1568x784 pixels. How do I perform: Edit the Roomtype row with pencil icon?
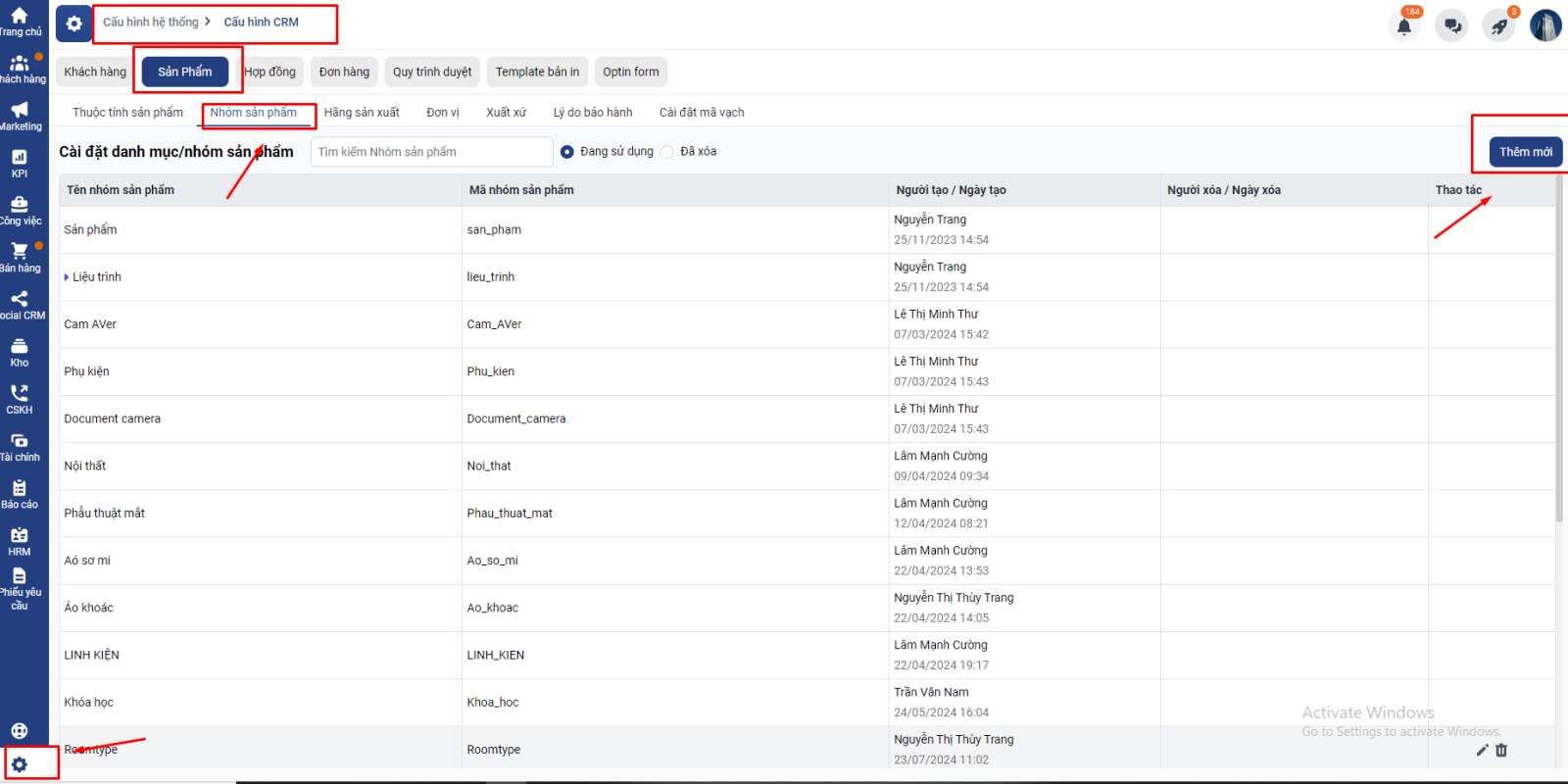(x=1482, y=750)
